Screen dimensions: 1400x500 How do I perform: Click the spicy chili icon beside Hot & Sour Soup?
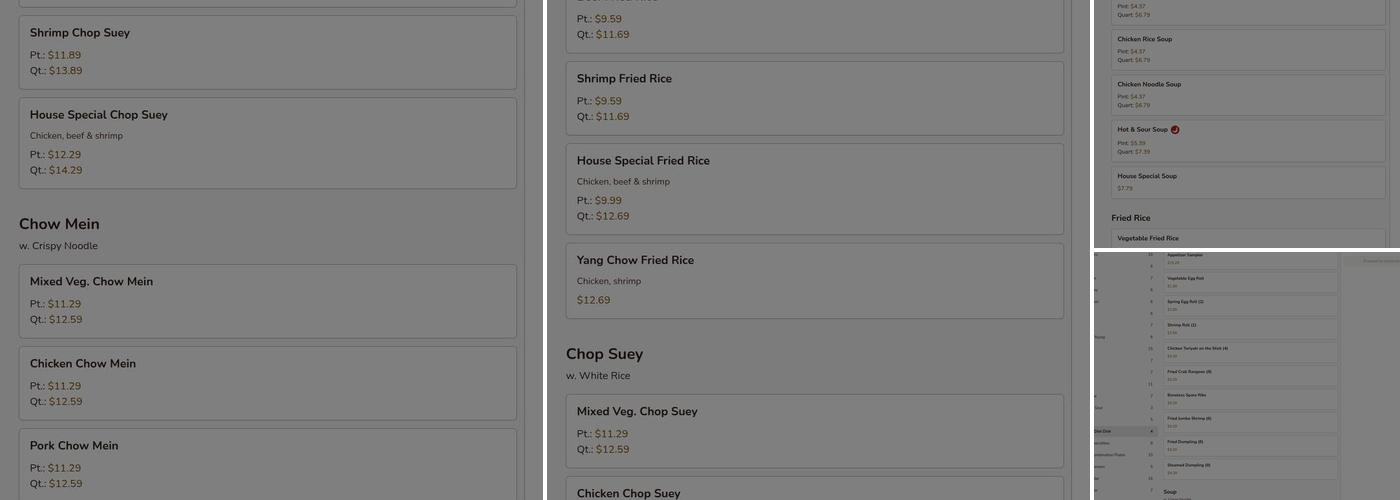pyautogui.click(x=1175, y=130)
